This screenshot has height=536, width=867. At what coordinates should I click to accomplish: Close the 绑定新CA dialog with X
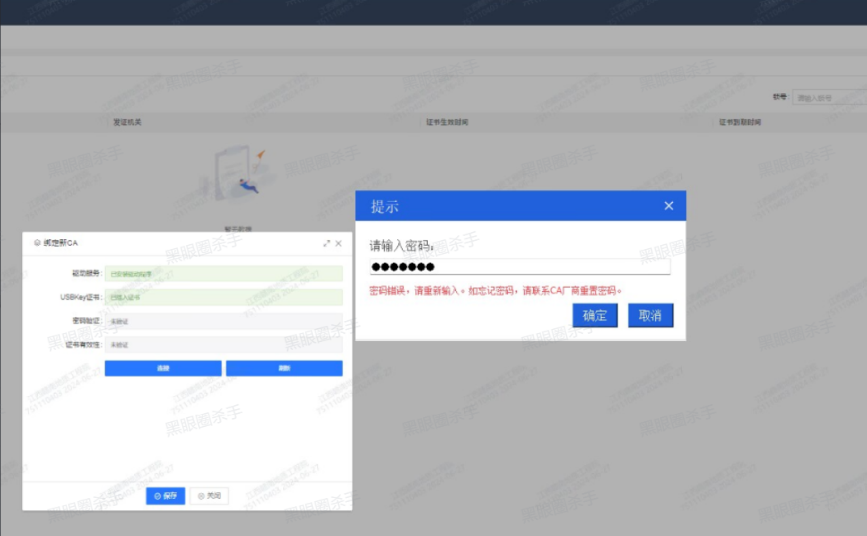pyautogui.click(x=338, y=243)
